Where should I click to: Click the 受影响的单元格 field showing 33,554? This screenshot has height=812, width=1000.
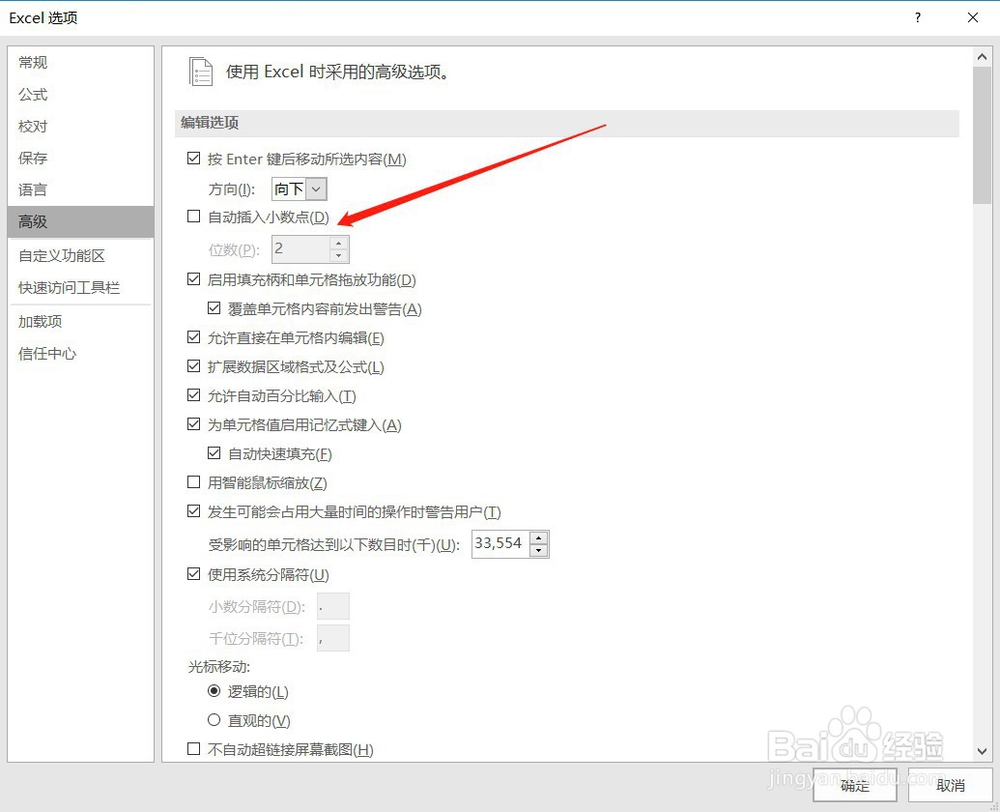[500, 543]
